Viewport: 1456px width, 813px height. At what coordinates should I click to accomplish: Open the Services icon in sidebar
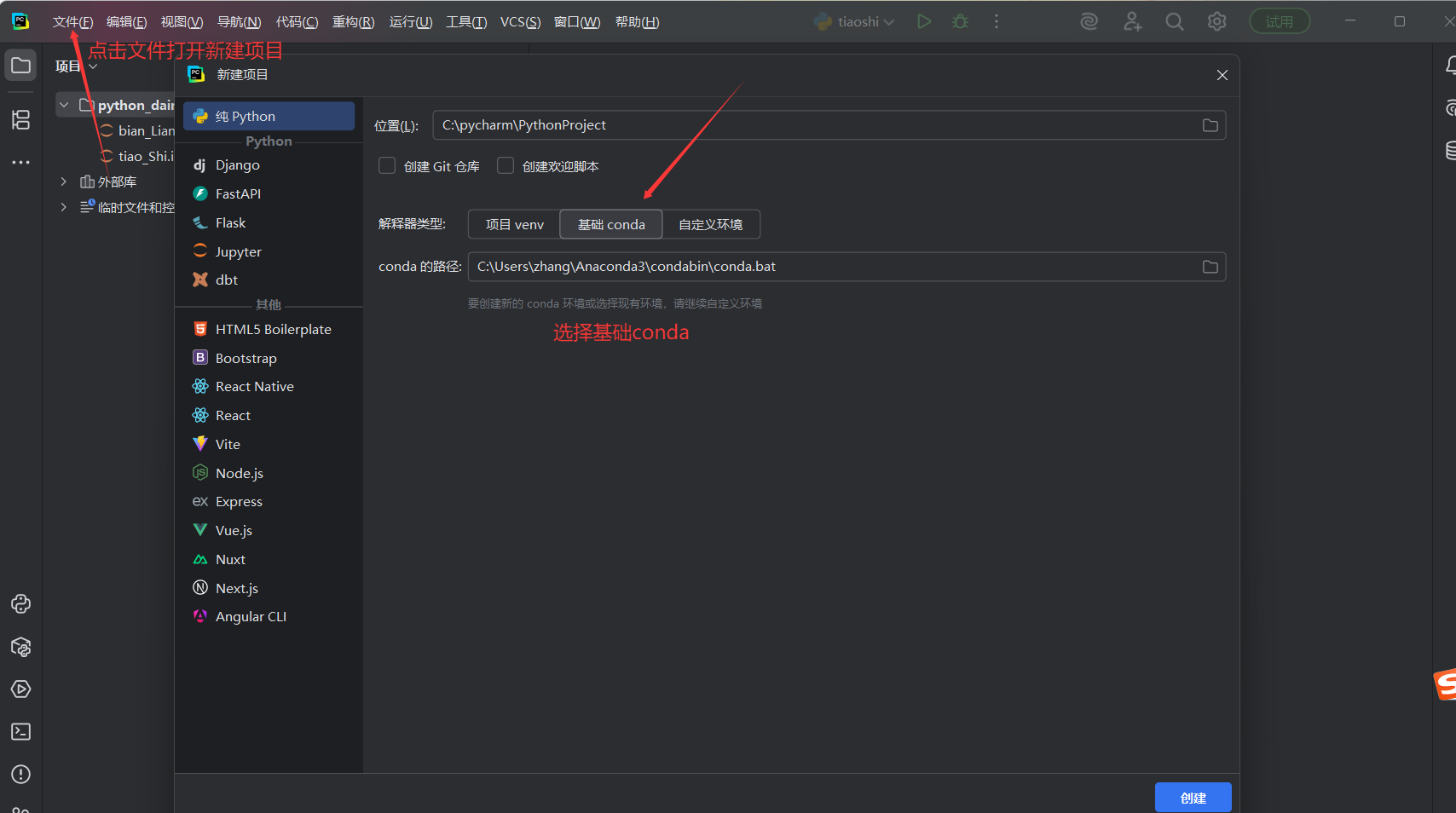click(x=20, y=689)
